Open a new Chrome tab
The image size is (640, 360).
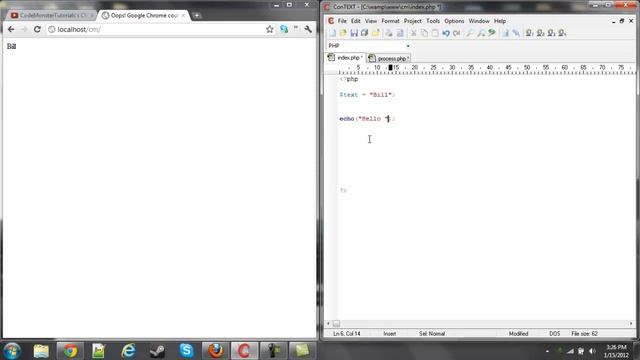point(197,16)
